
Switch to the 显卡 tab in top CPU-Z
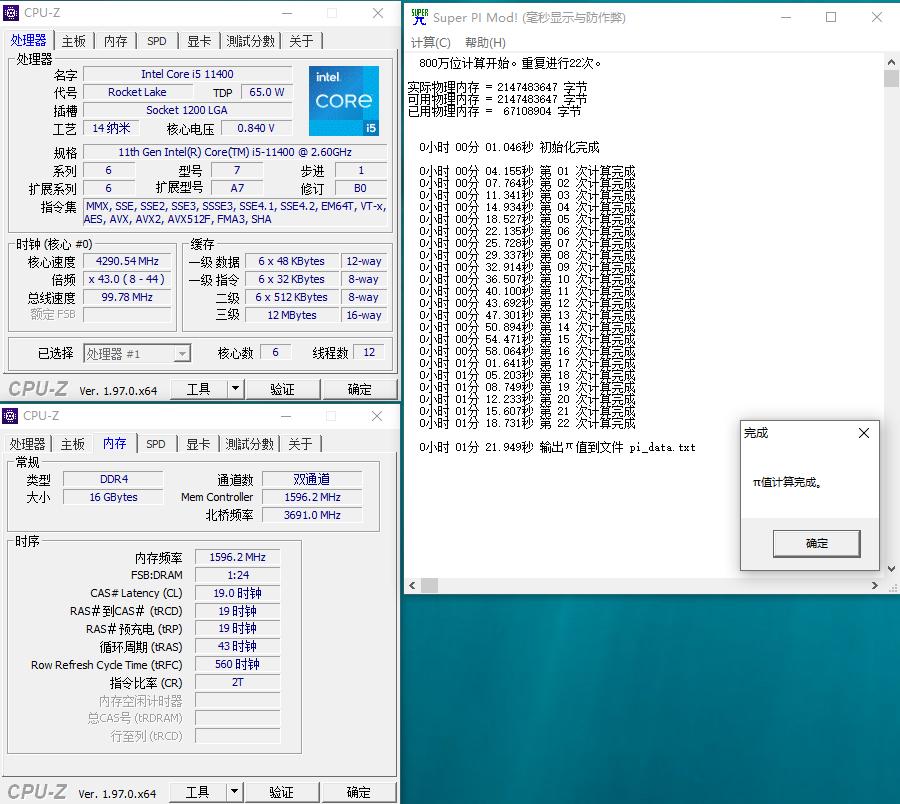point(199,41)
